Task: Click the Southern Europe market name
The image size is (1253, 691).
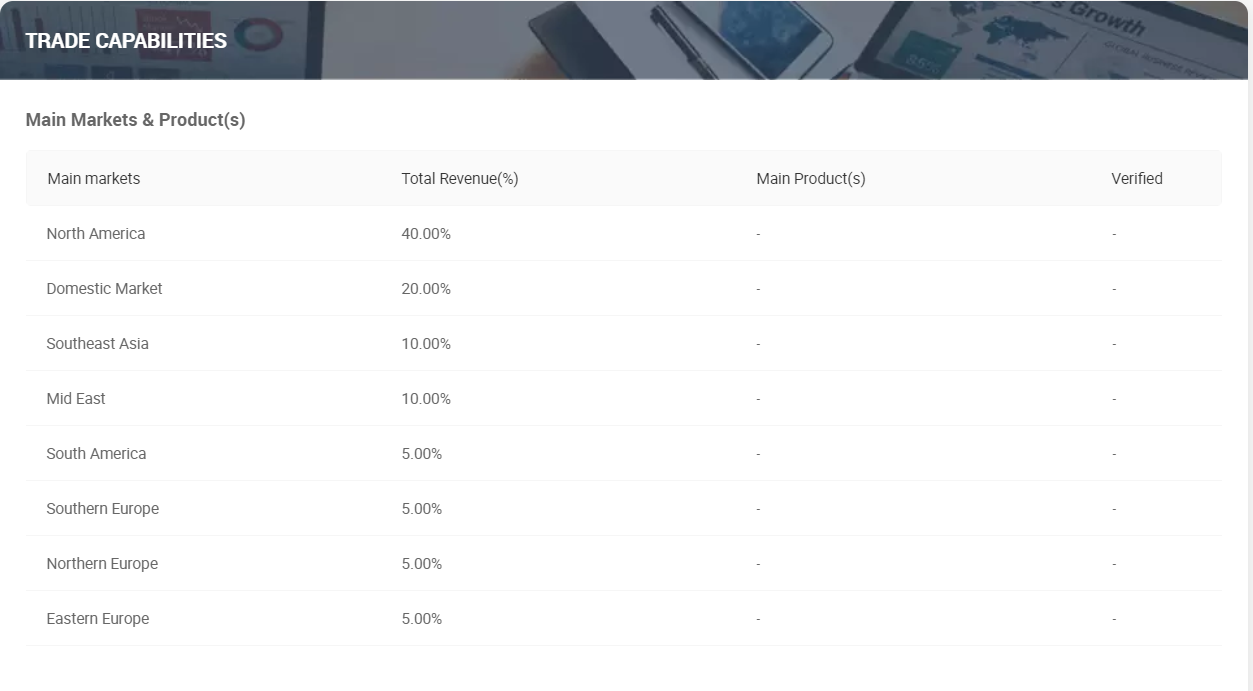Action: pyautogui.click(x=102, y=509)
